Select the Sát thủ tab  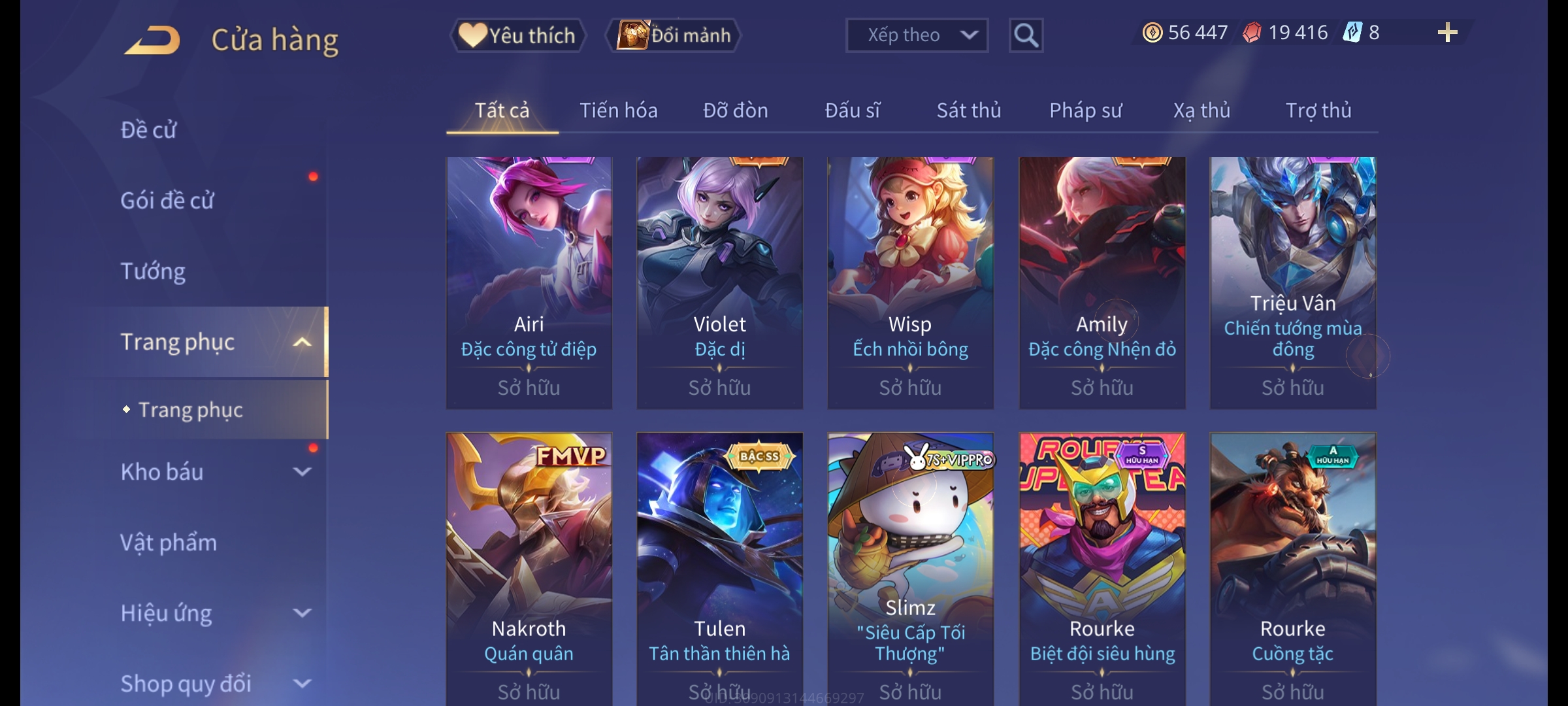tap(969, 110)
